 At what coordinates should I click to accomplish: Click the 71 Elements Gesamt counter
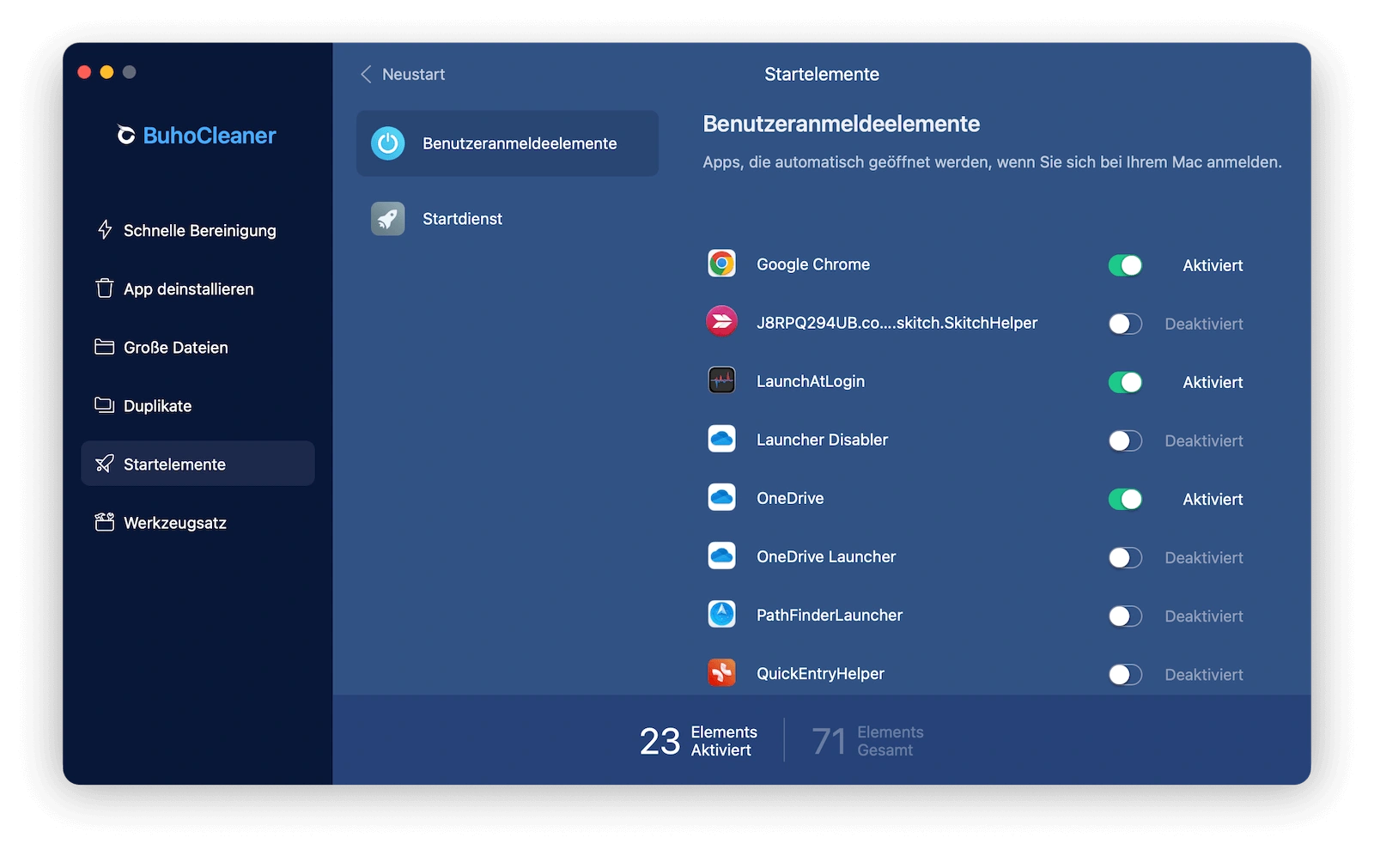[x=868, y=740]
